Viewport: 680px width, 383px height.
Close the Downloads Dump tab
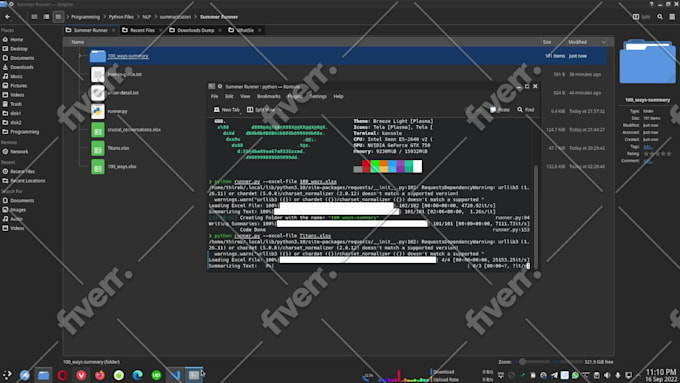coord(219,30)
